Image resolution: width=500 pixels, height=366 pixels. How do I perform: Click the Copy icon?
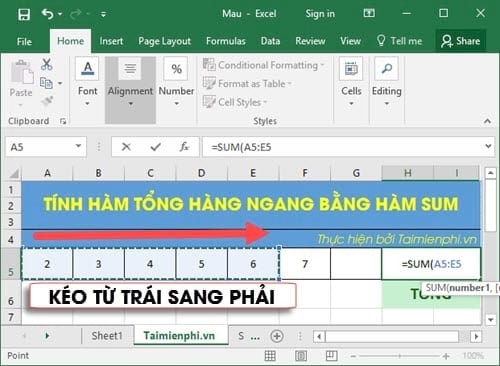(46, 83)
